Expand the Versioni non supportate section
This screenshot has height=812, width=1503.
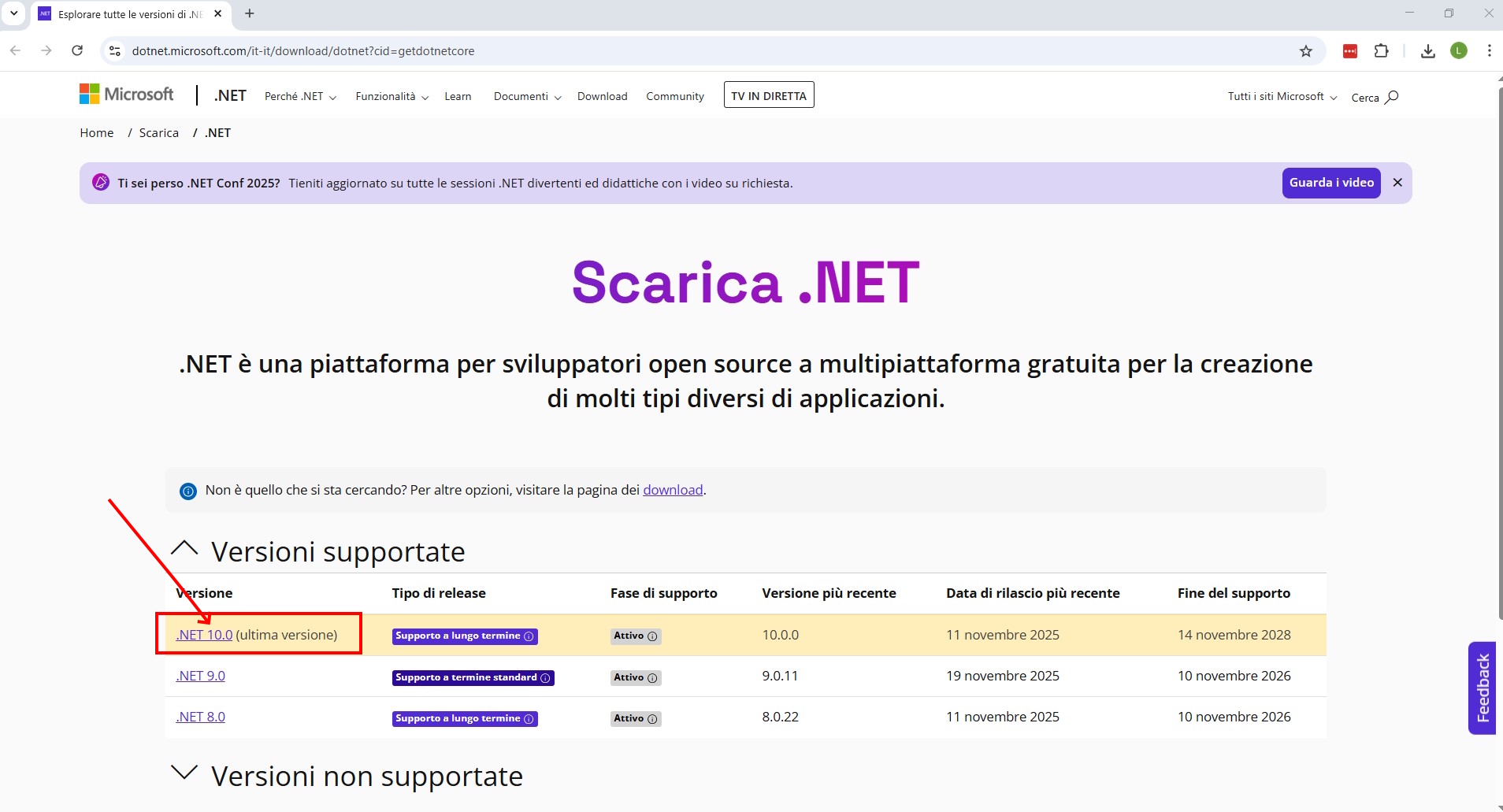point(184,773)
